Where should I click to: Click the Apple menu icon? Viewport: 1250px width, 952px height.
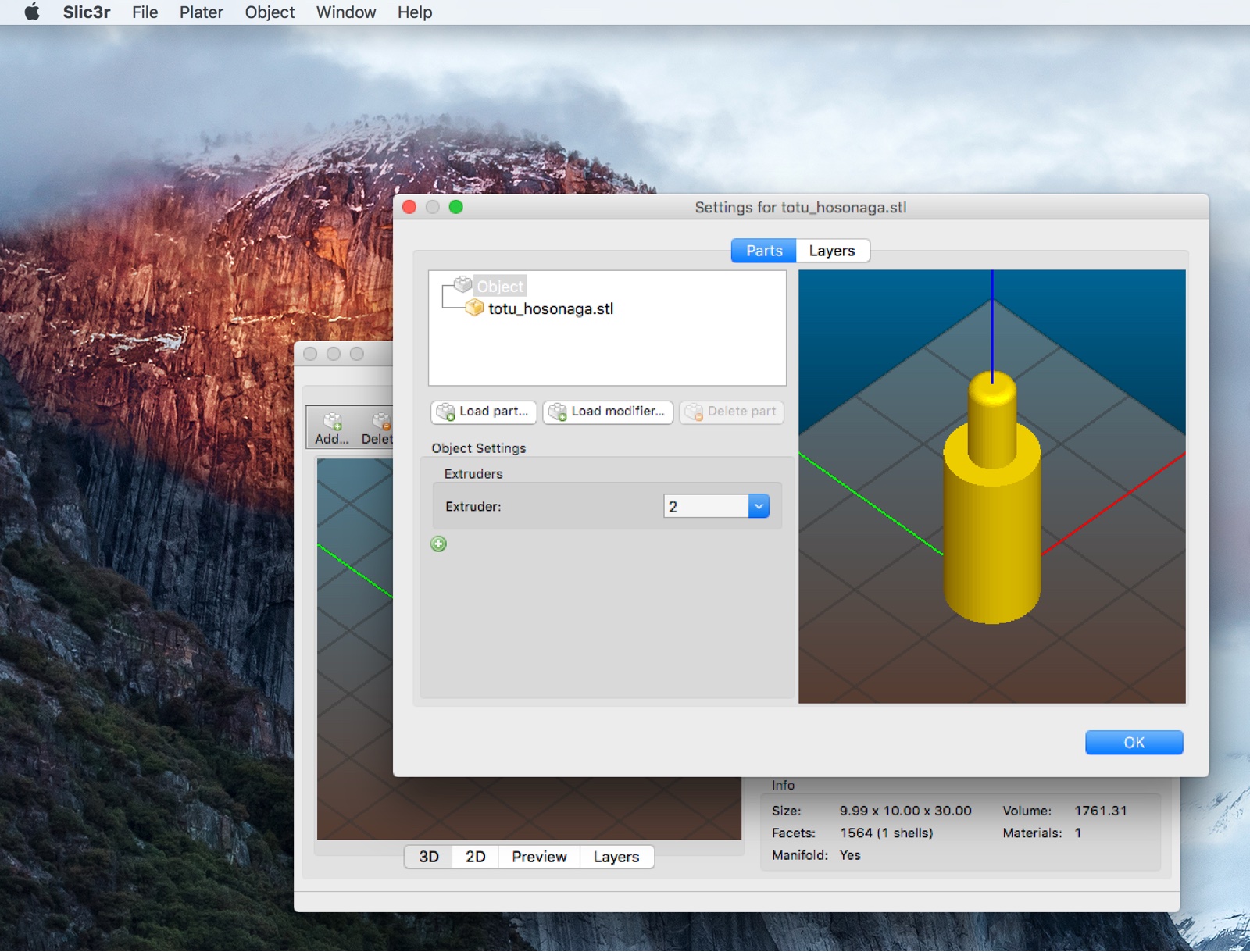(x=32, y=12)
